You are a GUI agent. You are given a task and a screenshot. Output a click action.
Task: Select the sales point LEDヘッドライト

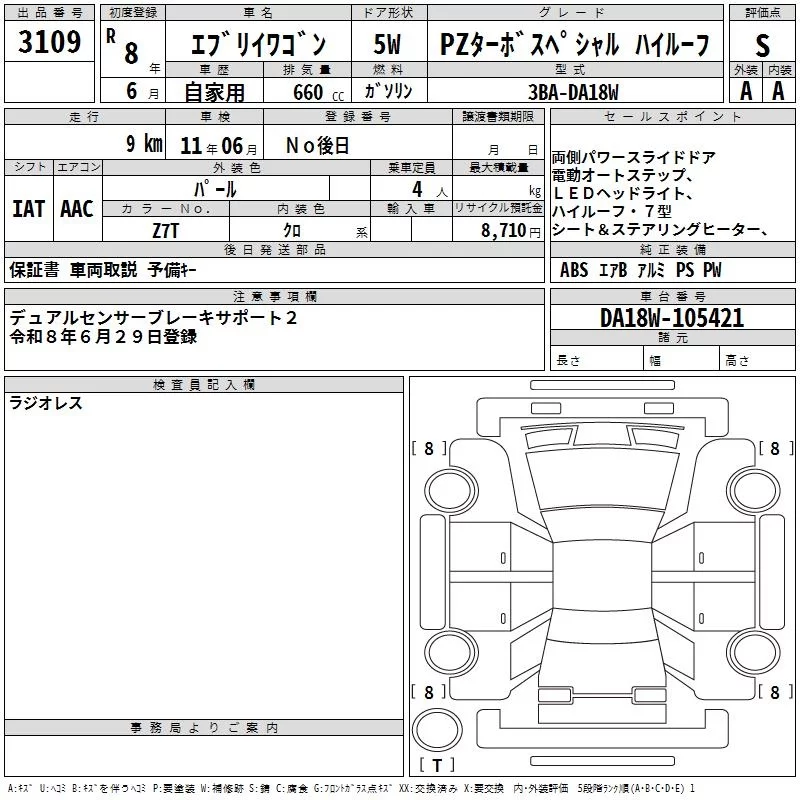622,193
